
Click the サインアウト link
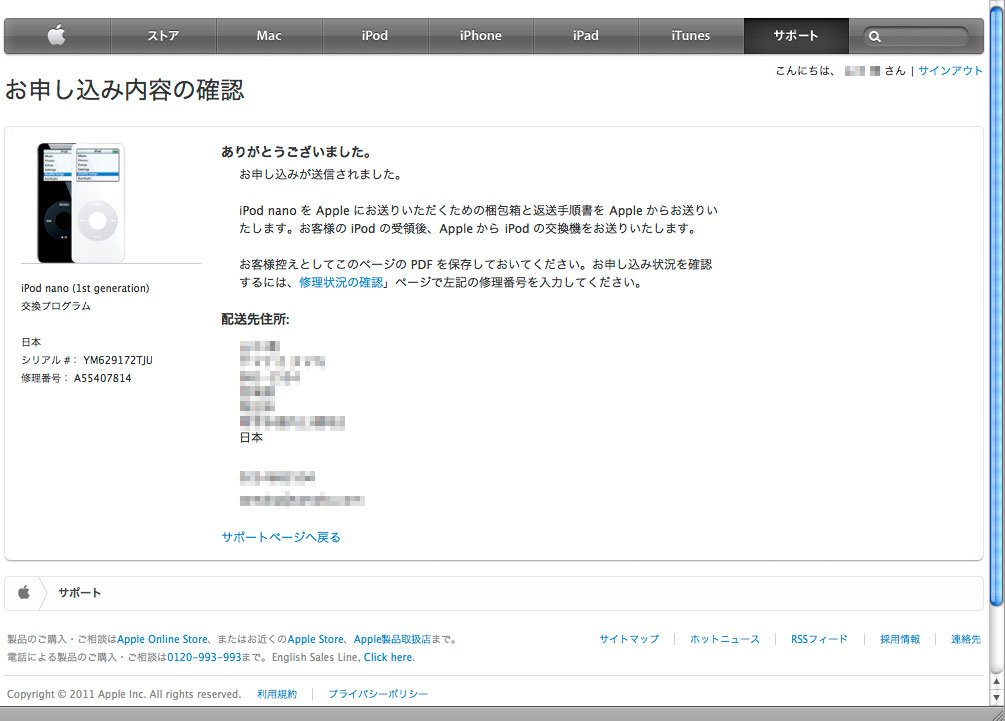(x=950, y=71)
